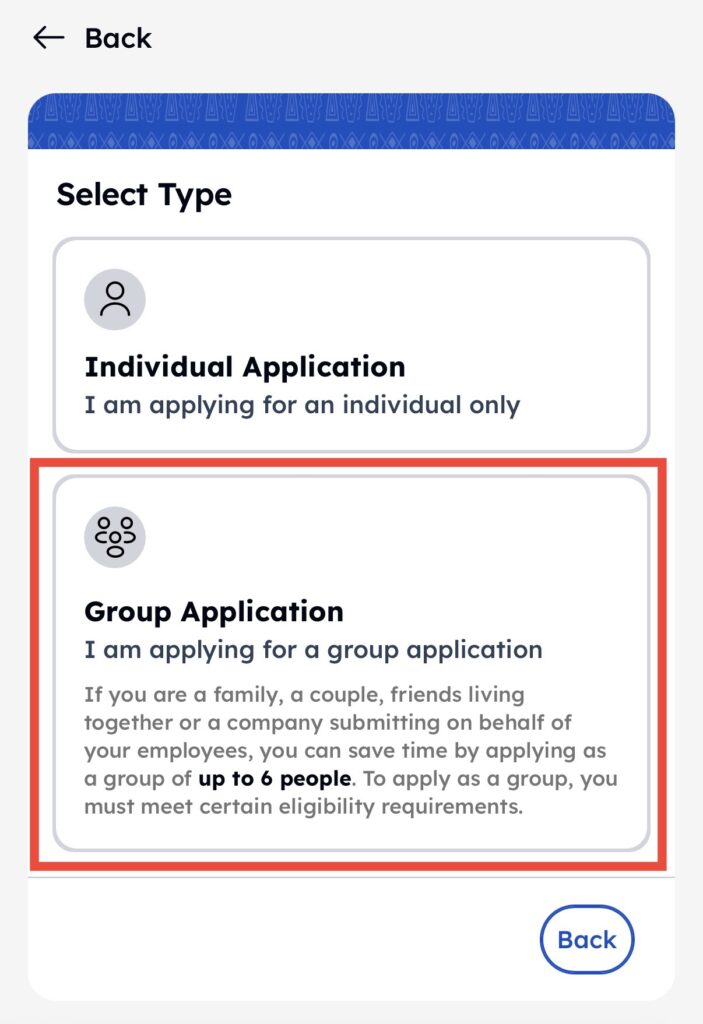Click the divider line above Back button
Image resolution: width=703 pixels, height=1024 pixels.
pos(351,878)
